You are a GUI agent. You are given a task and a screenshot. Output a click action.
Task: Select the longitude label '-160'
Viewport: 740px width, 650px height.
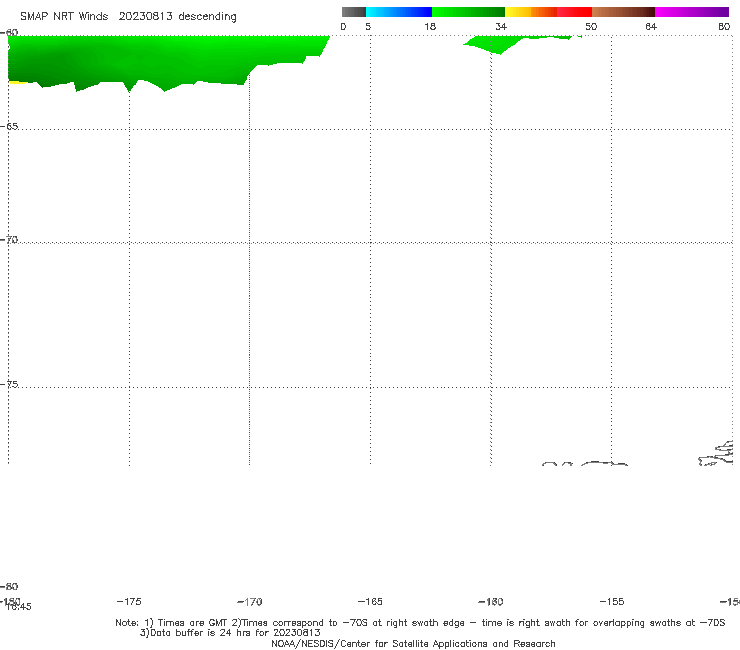tap(491, 601)
